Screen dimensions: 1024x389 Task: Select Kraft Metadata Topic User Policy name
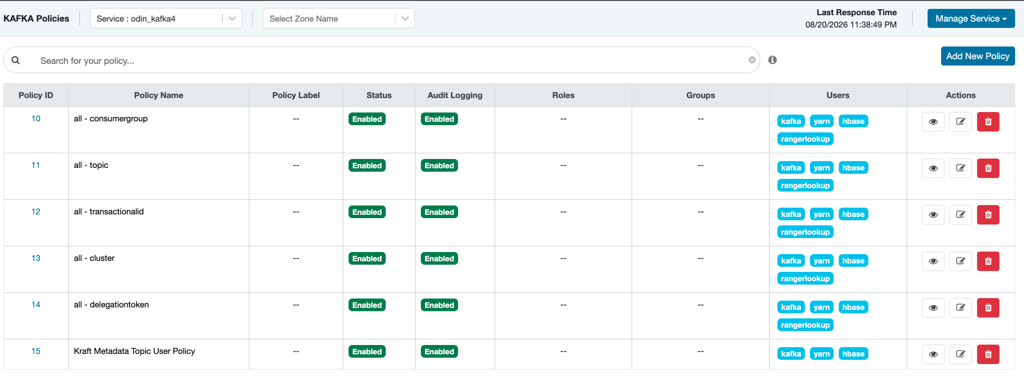(135, 351)
